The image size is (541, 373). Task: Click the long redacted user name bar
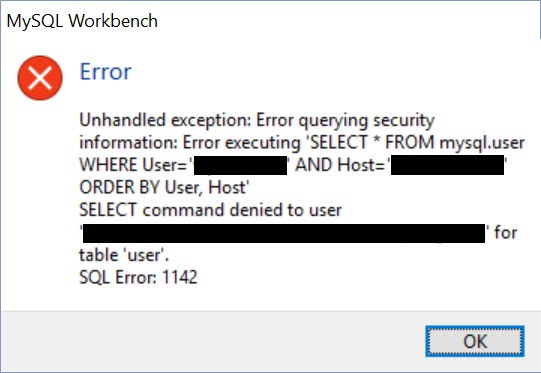pos(284,233)
